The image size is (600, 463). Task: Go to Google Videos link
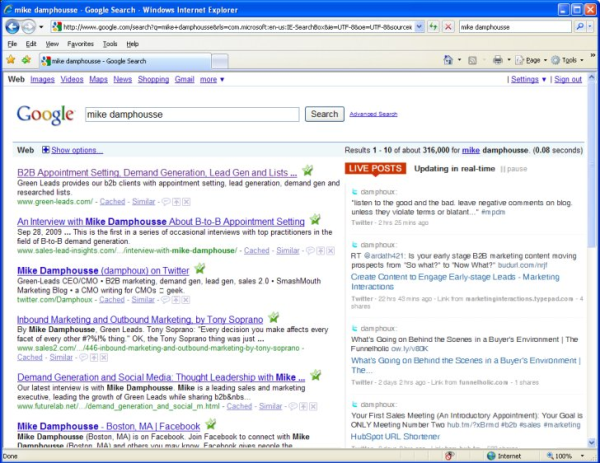tap(72, 79)
